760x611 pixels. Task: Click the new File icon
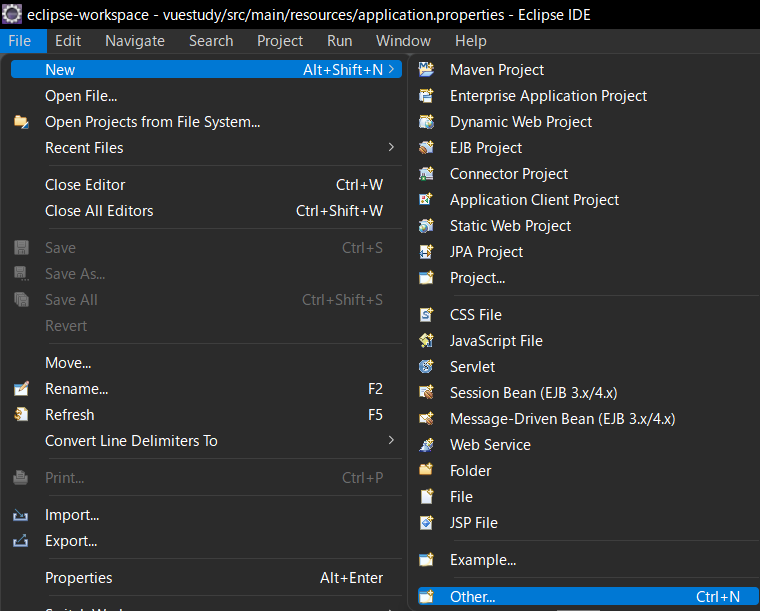(426, 497)
